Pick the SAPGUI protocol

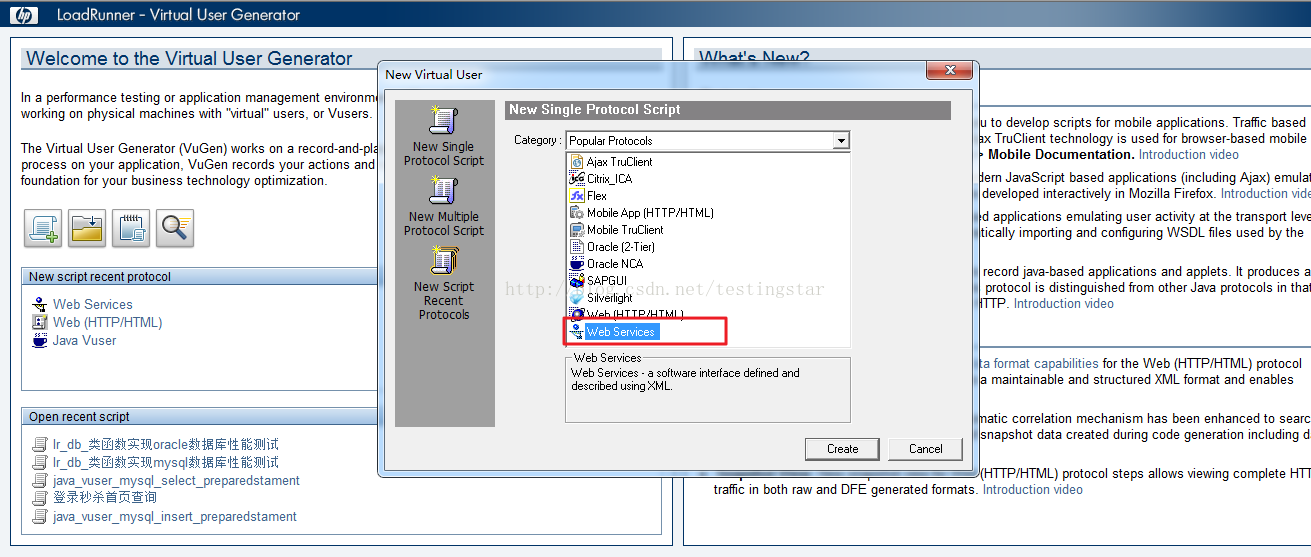(x=605, y=281)
